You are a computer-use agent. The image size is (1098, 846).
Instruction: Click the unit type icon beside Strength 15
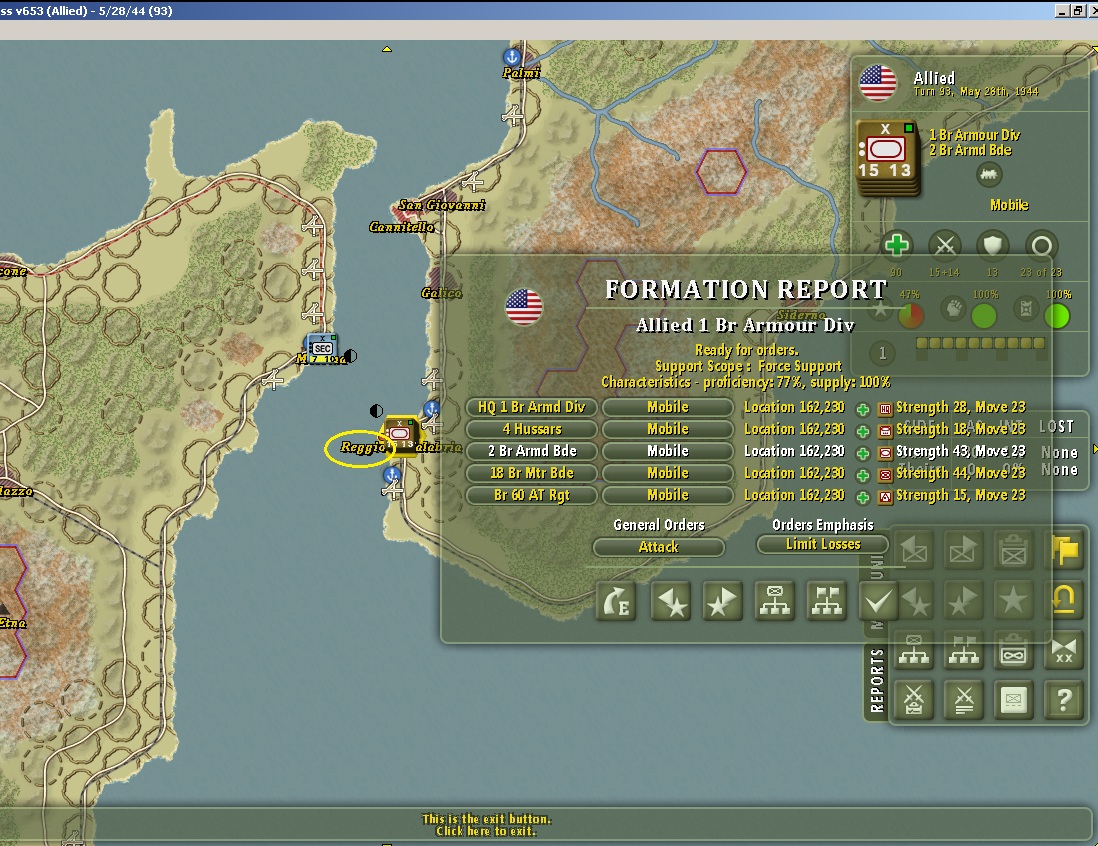(x=885, y=497)
